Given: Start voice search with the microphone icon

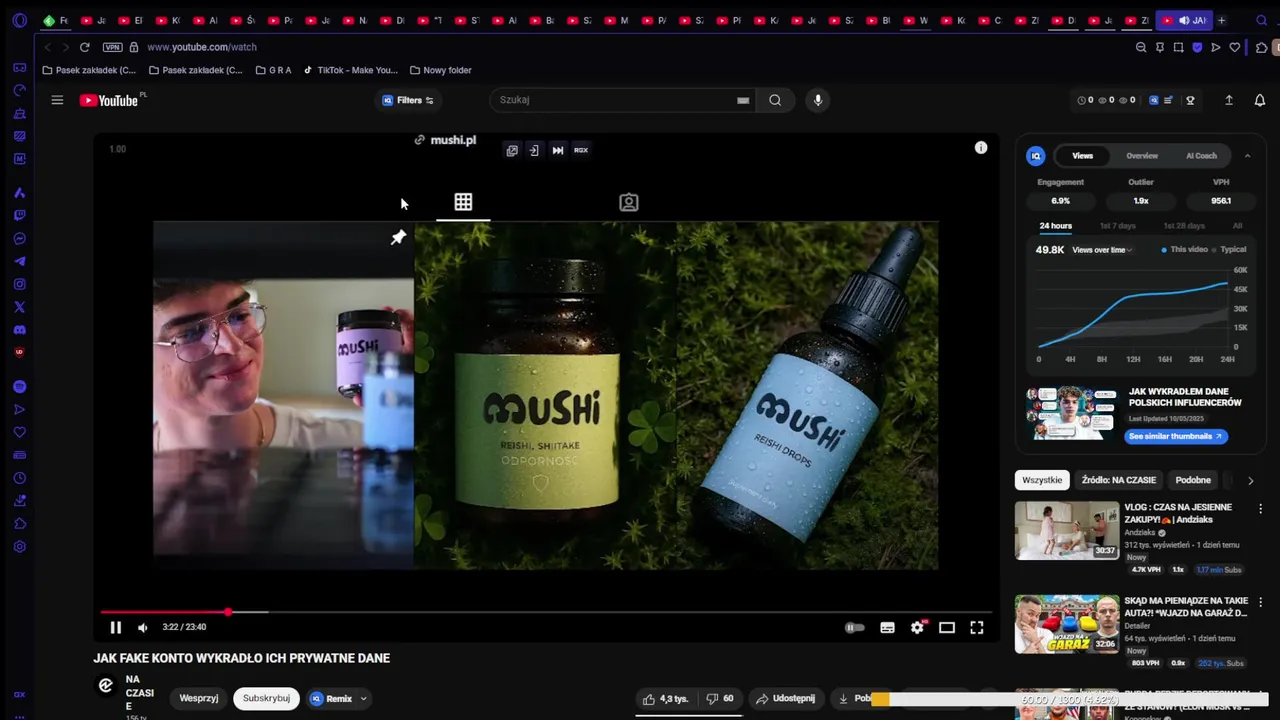Looking at the screenshot, I should coord(818,100).
